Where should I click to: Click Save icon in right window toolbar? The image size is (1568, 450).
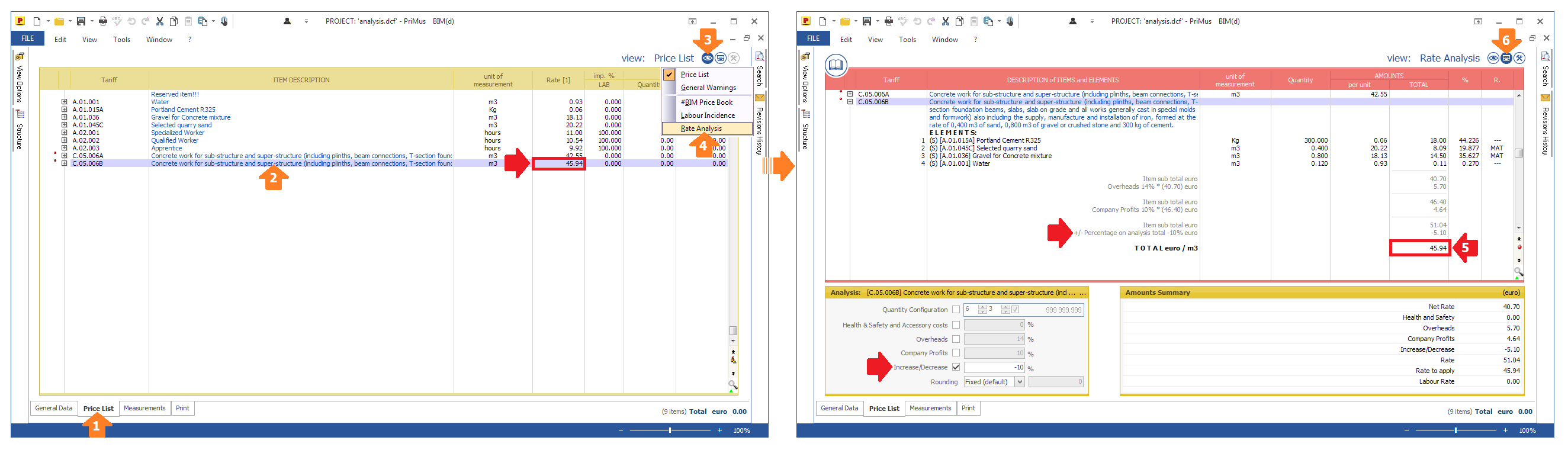tap(867, 21)
